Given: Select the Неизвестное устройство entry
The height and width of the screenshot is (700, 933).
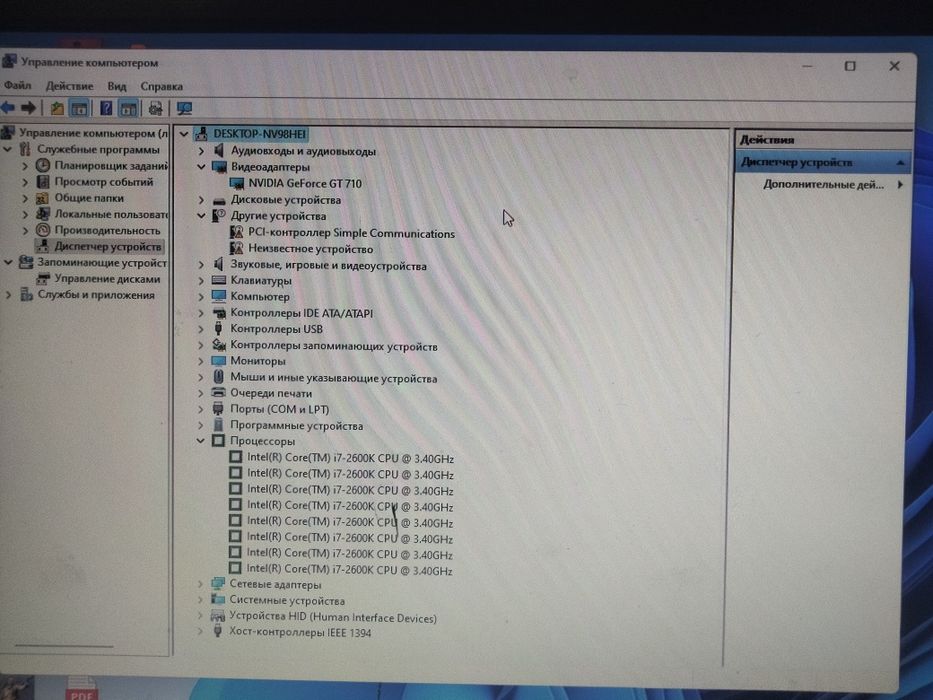Looking at the screenshot, I should pos(311,249).
